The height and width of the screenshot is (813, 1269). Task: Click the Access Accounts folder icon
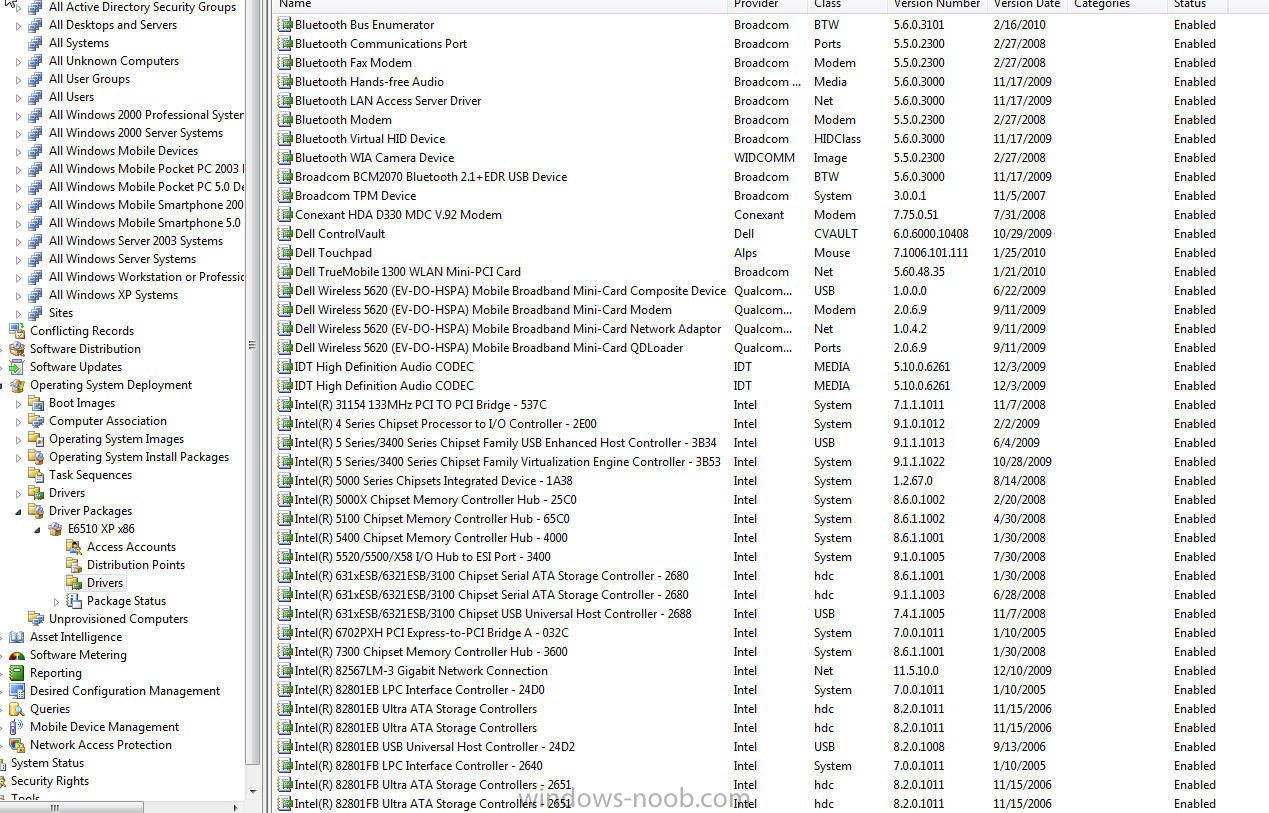tap(73, 547)
